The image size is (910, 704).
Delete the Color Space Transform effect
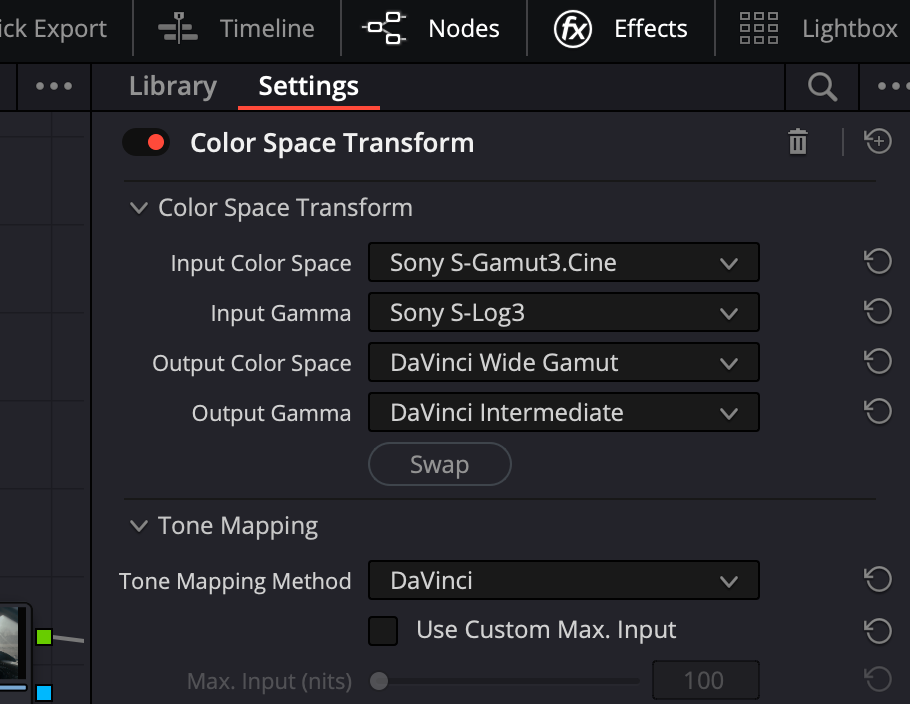tap(797, 143)
